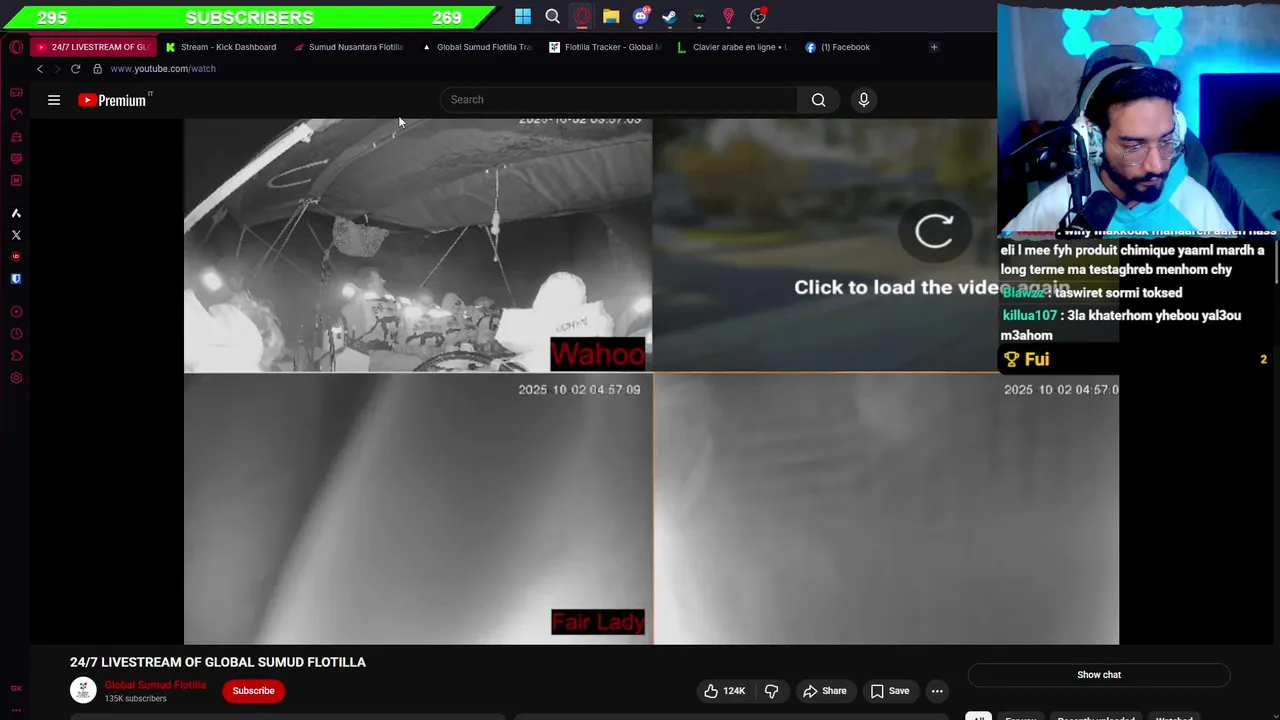Go back in browser history
The image size is (1280, 720).
(40, 69)
